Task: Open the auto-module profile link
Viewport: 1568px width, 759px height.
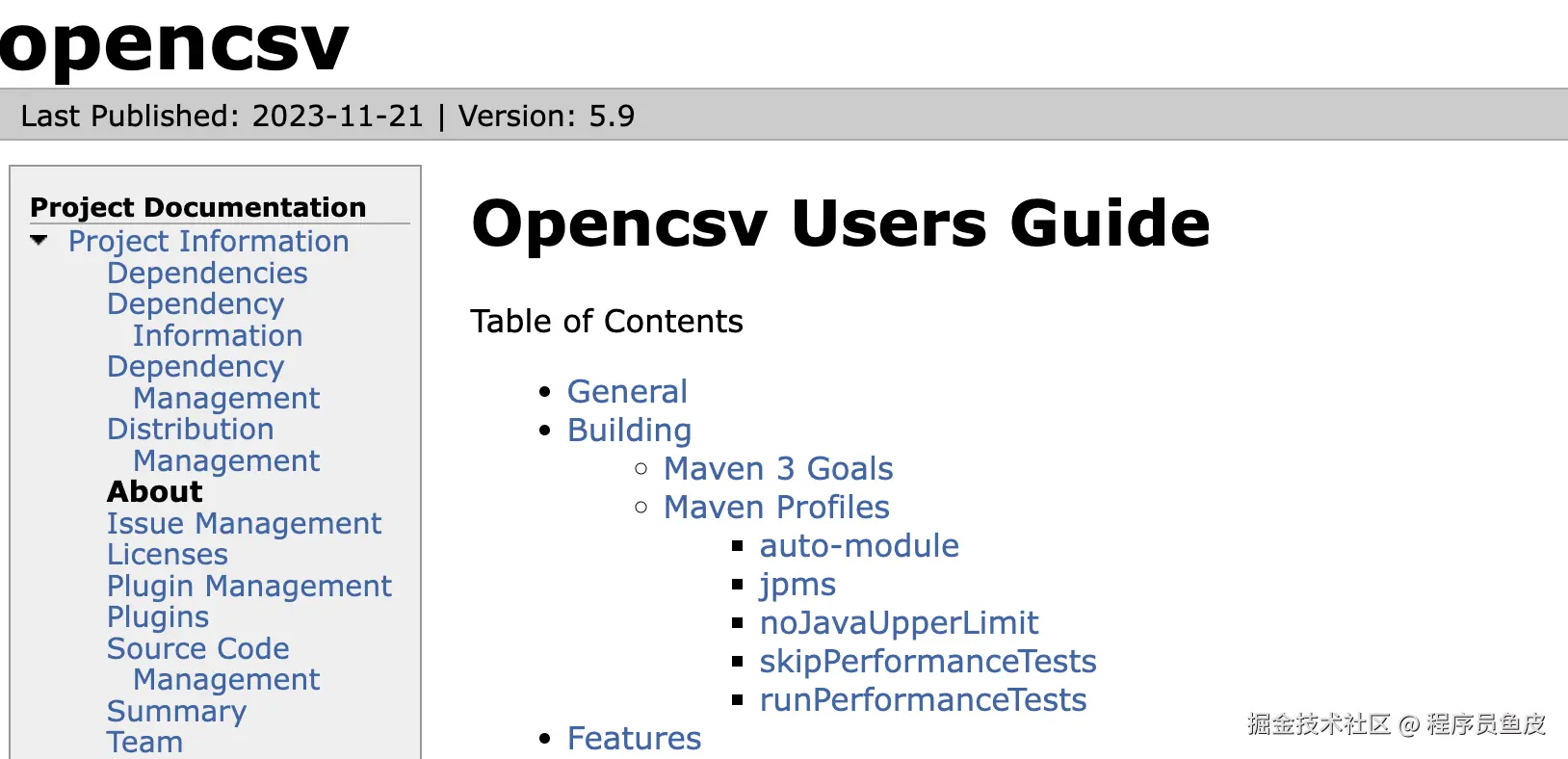Action: click(x=859, y=546)
